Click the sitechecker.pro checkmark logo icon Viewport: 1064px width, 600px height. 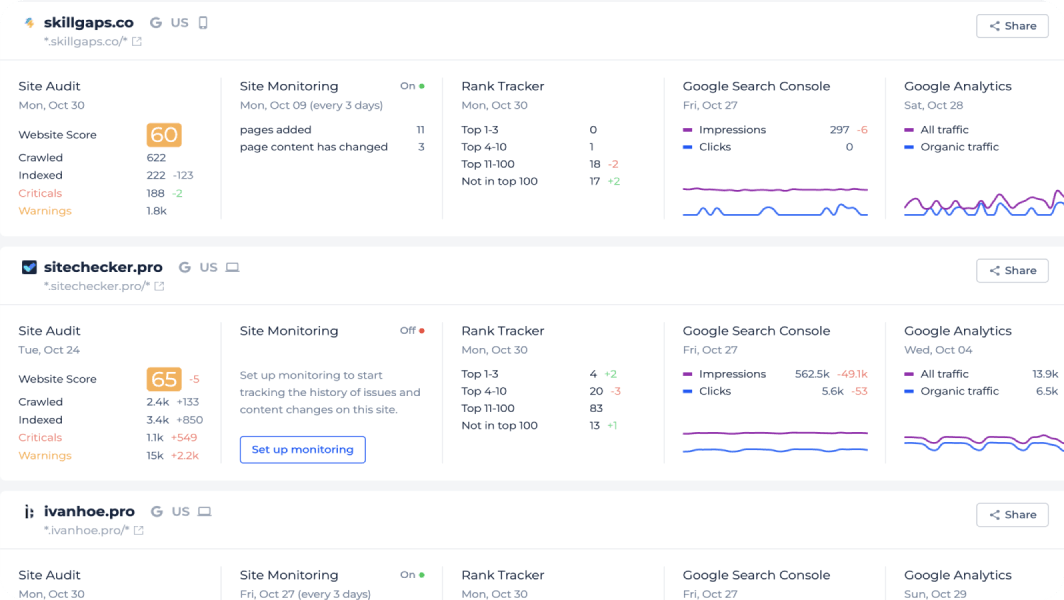point(29,267)
